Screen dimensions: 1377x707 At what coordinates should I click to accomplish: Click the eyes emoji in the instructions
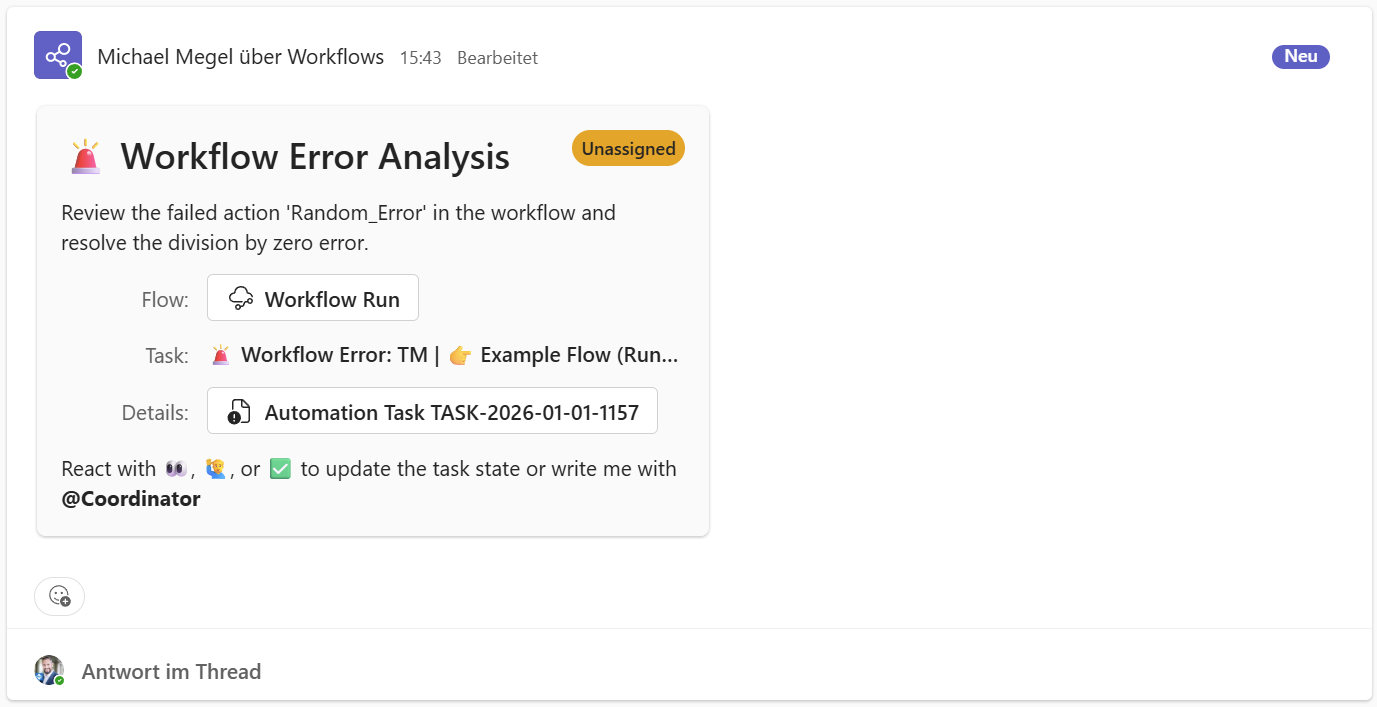click(x=175, y=469)
